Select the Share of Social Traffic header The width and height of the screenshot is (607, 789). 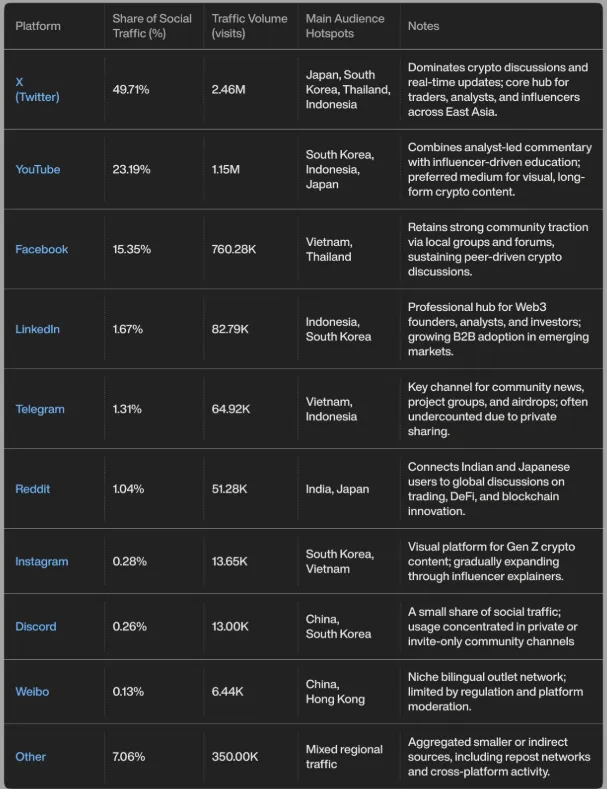(151, 26)
